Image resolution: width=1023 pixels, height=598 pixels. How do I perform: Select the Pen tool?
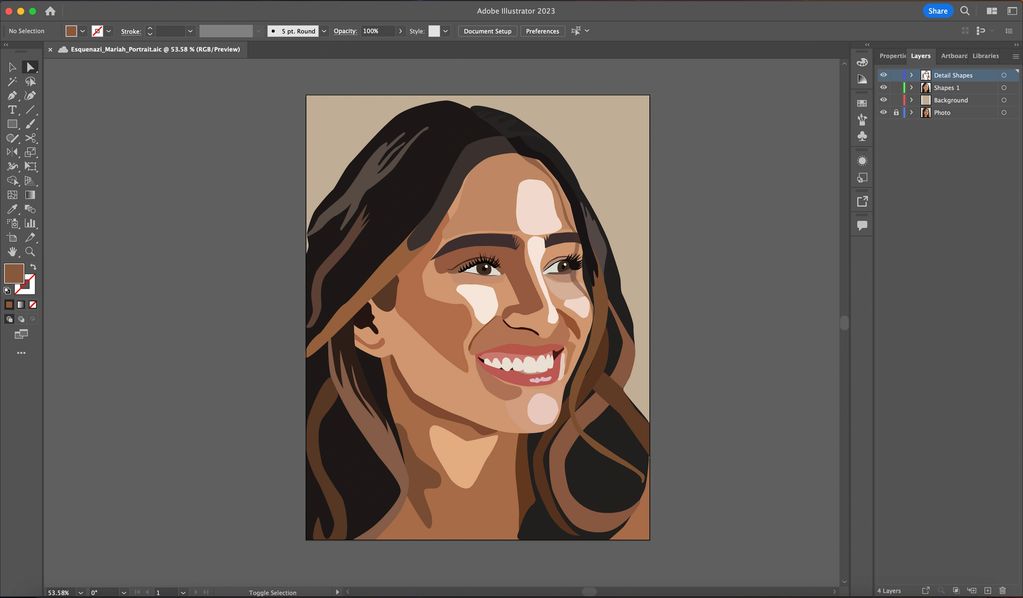[12, 96]
